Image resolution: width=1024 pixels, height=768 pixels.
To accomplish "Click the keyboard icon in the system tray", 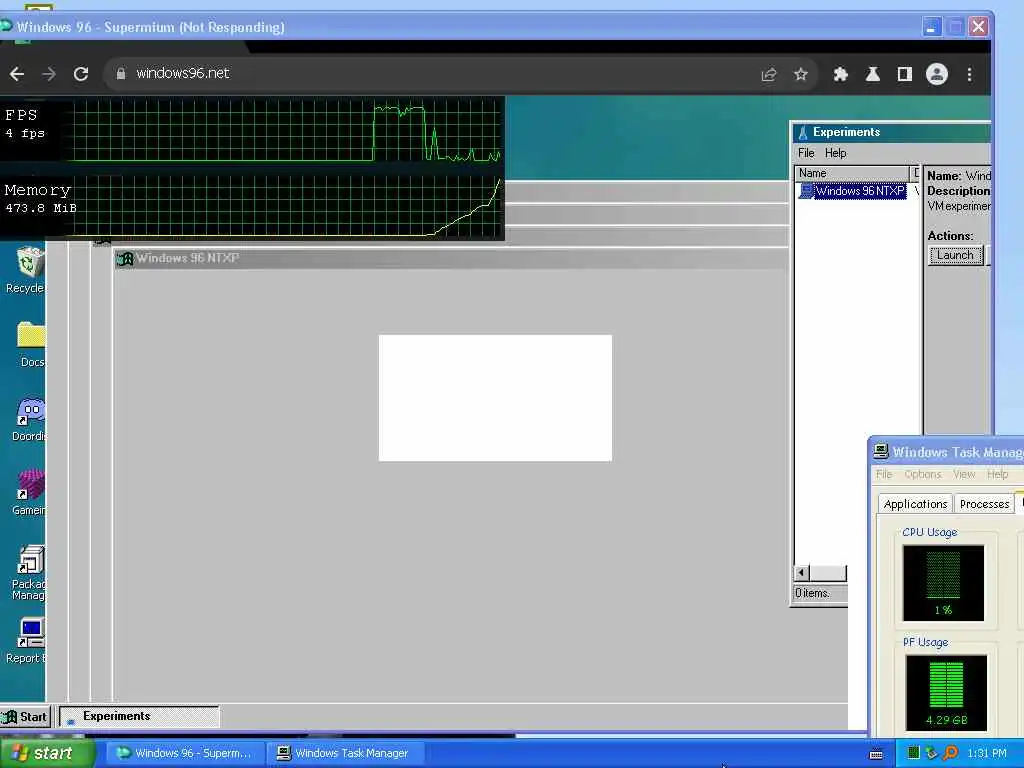I will [x=876, y=754].
